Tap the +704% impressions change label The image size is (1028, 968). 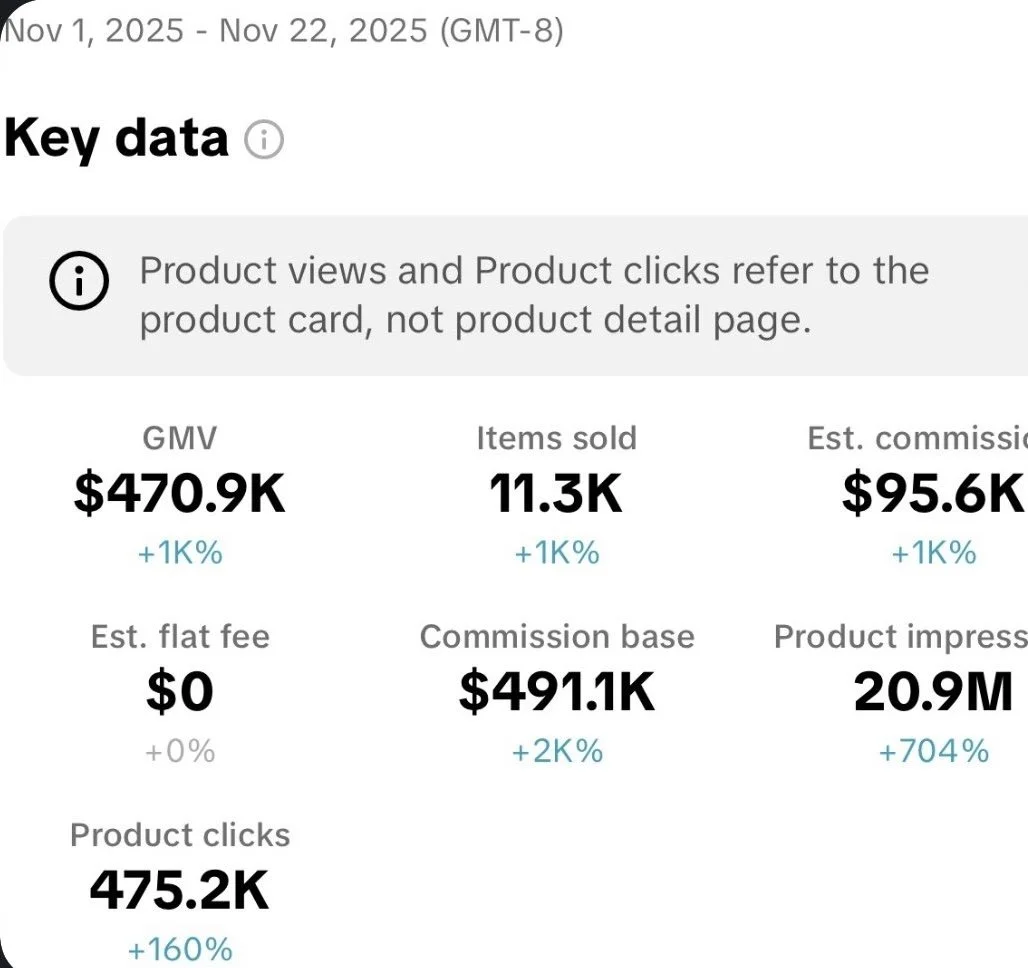[933, 750]
